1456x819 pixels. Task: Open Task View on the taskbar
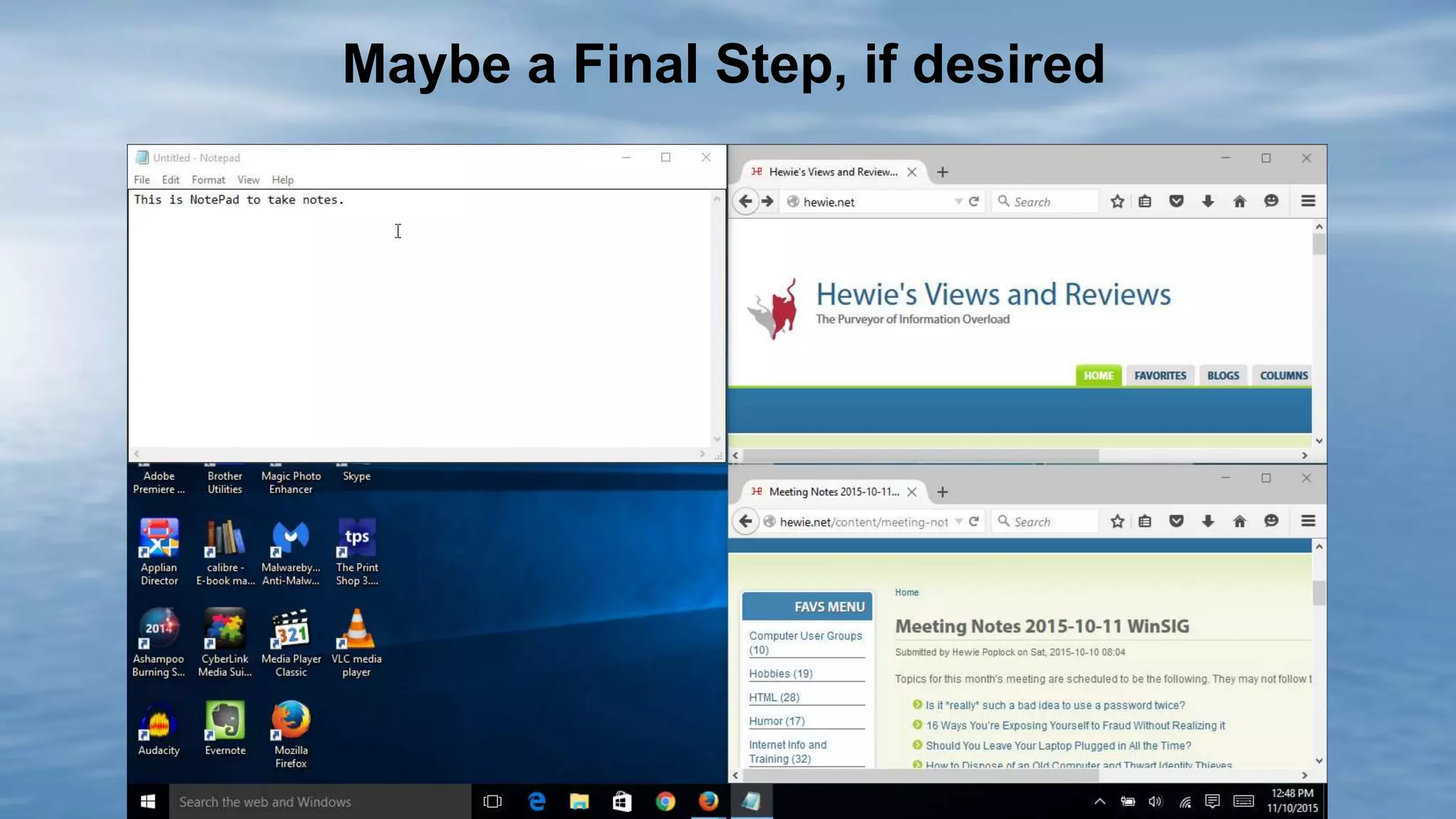pos(492,801)
